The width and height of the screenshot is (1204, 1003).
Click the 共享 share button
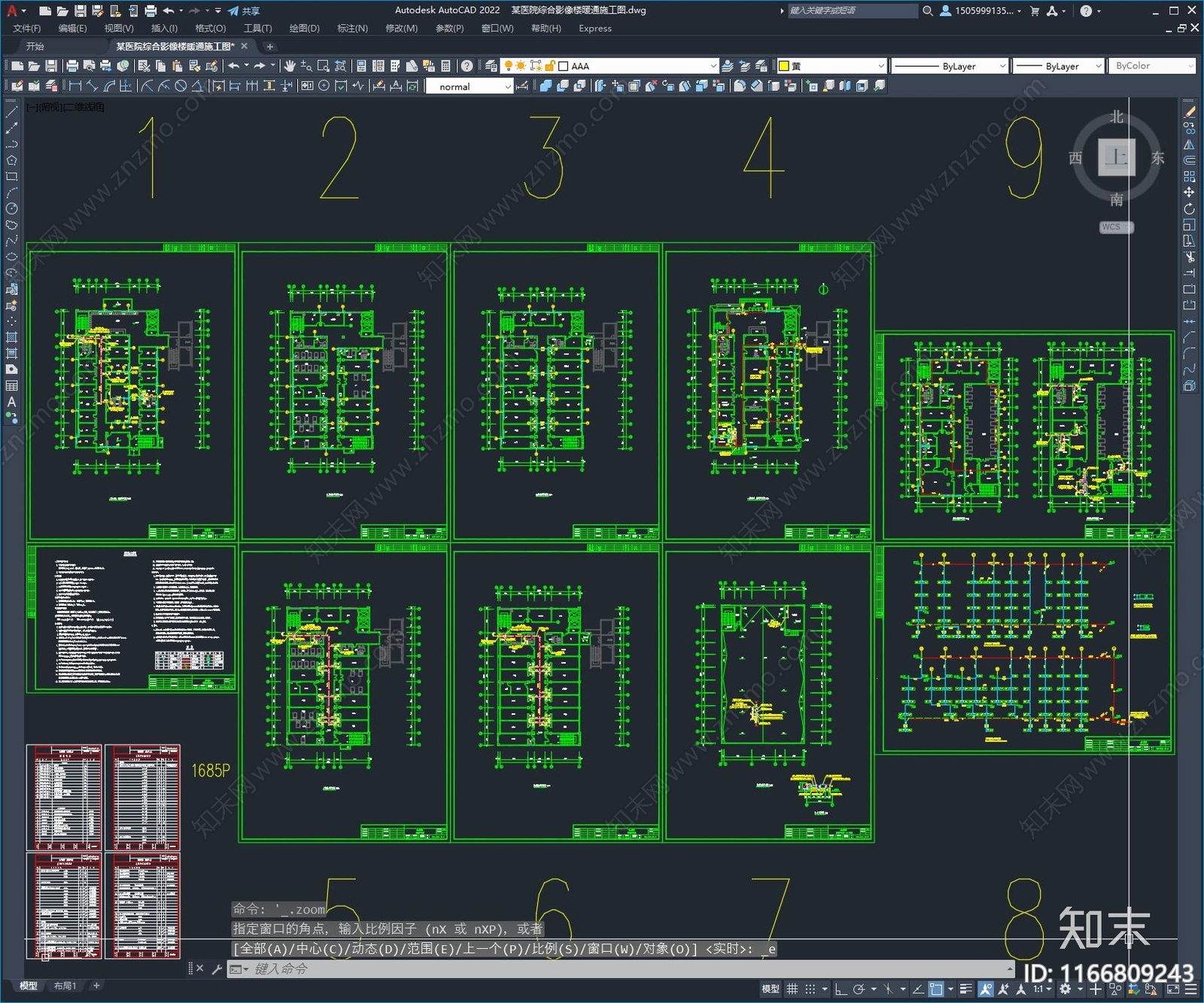245,11
